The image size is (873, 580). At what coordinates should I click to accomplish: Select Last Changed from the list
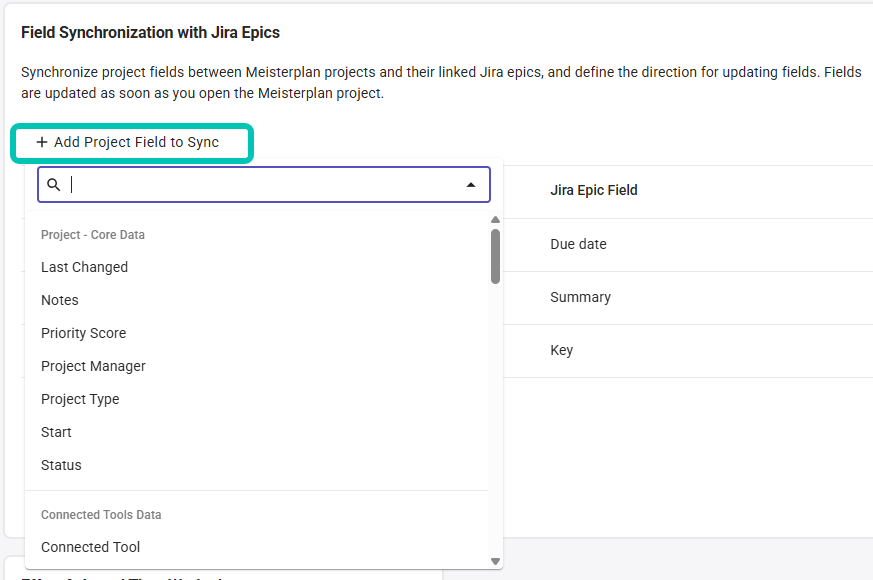(x=256, y=267)
